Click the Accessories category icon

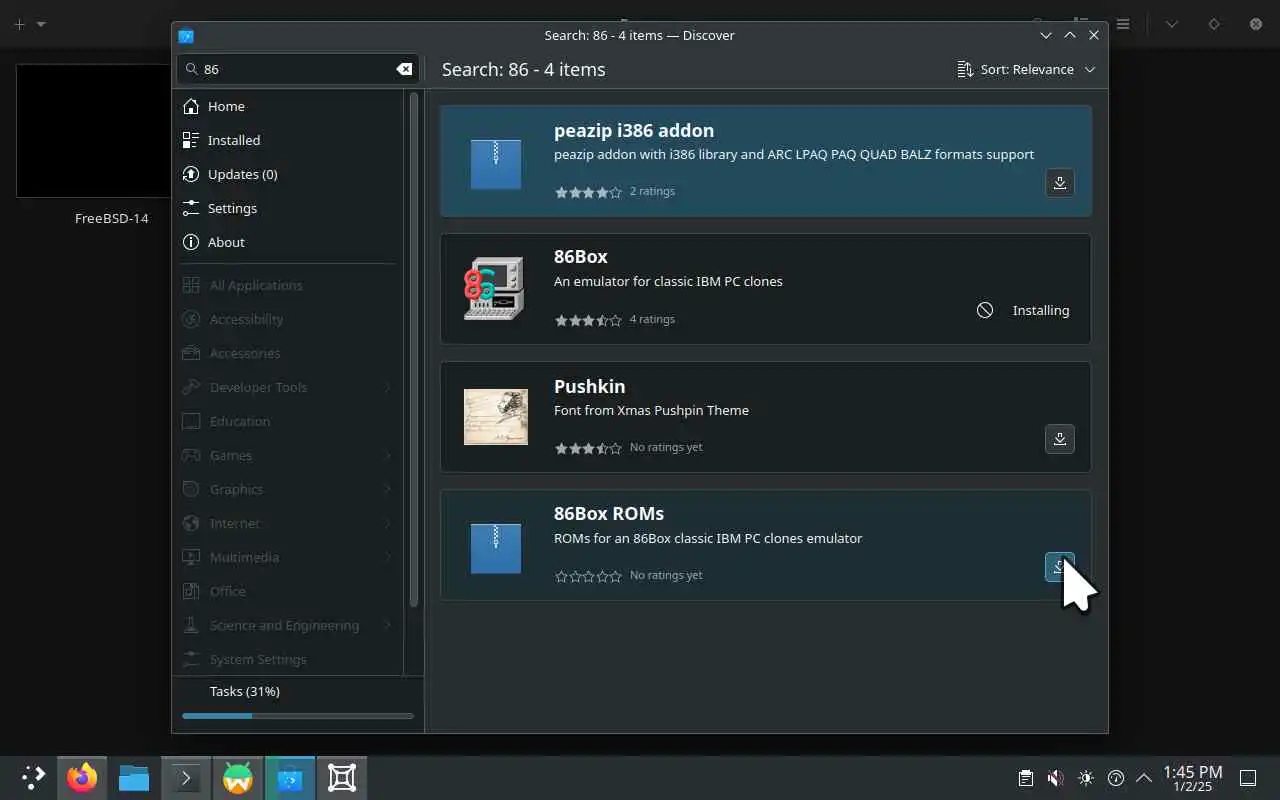tap(191, 353)
